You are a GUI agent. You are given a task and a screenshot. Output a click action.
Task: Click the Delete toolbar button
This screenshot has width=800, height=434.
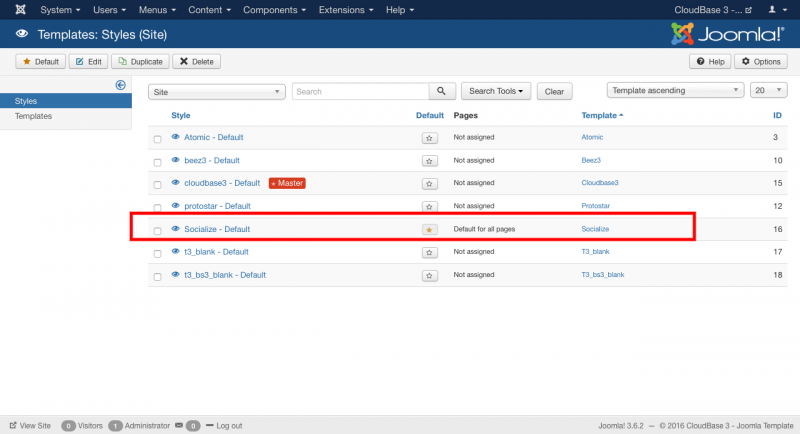pos(196,61)
